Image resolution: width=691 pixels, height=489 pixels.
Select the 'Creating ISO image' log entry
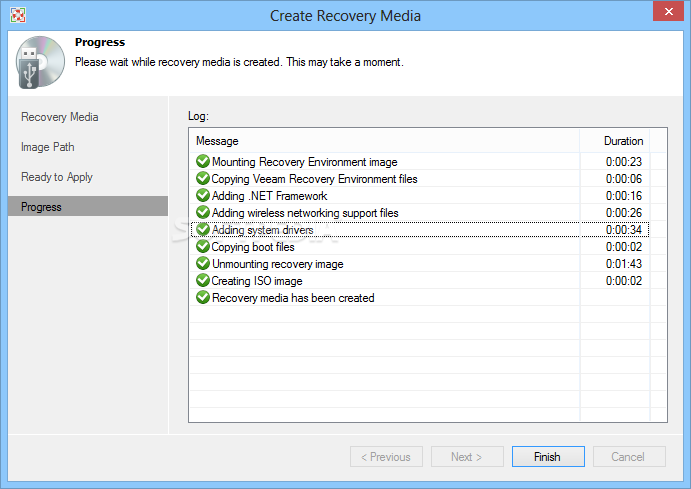pos(257,281)
